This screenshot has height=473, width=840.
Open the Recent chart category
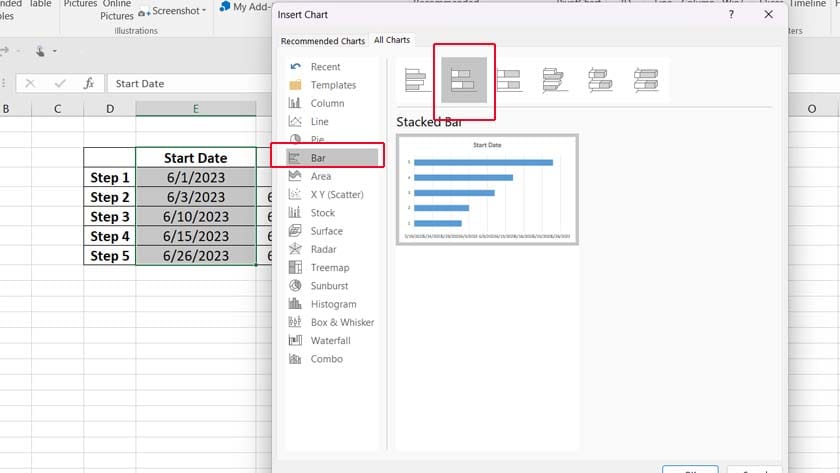point(332,66)
